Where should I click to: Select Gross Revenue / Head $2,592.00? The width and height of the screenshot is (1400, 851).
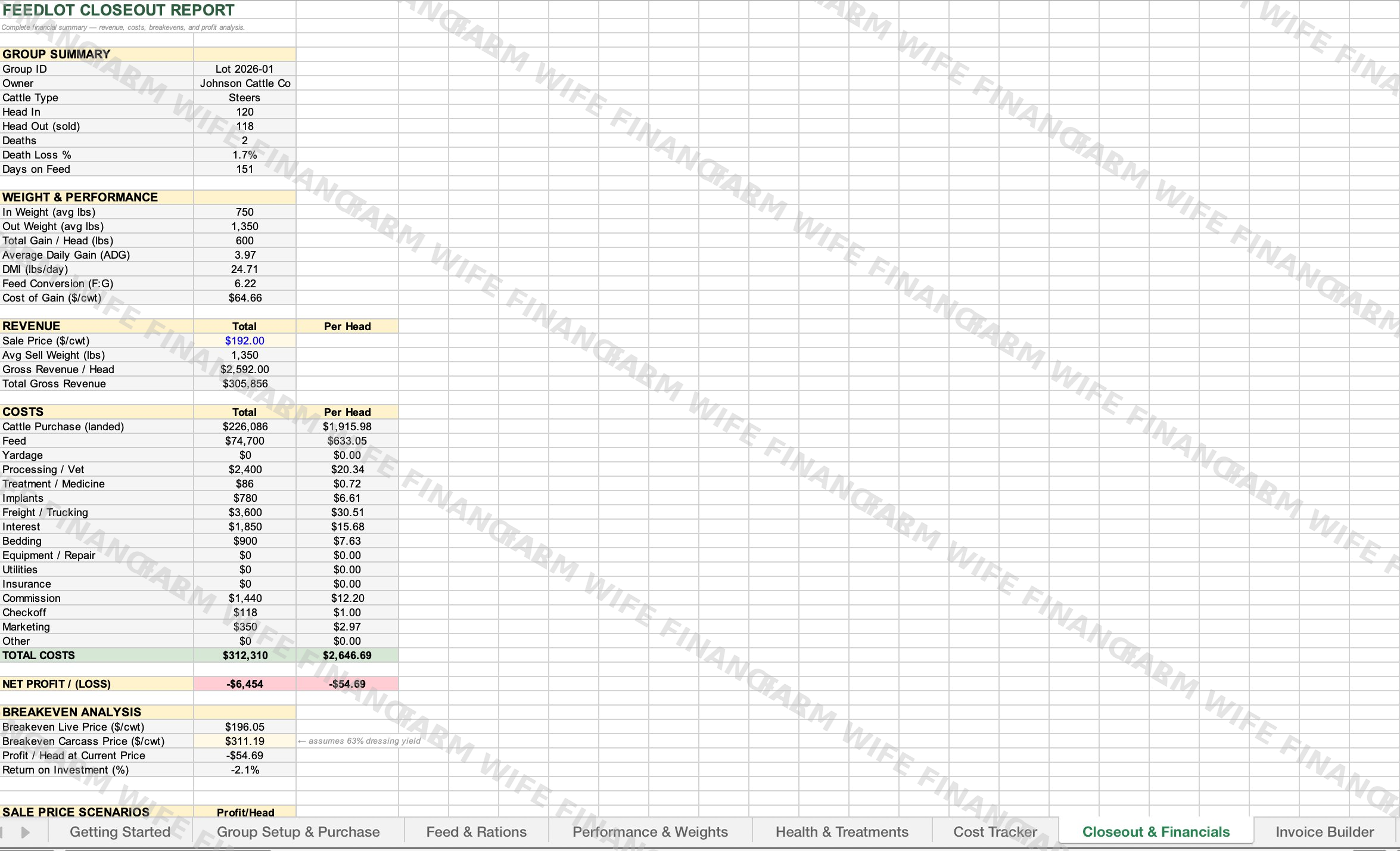(x=244, y=369)
